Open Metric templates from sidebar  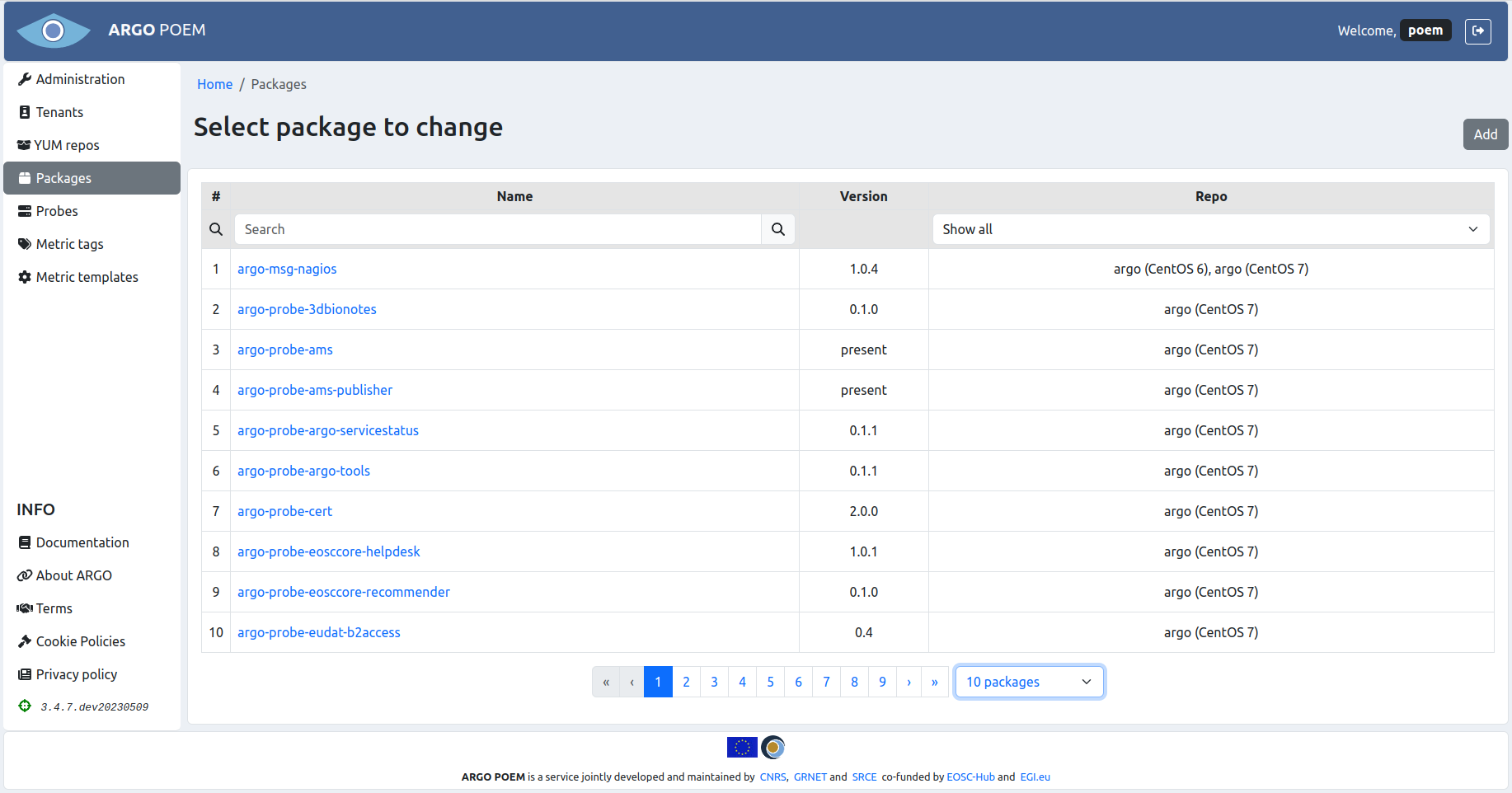[87, 277]
